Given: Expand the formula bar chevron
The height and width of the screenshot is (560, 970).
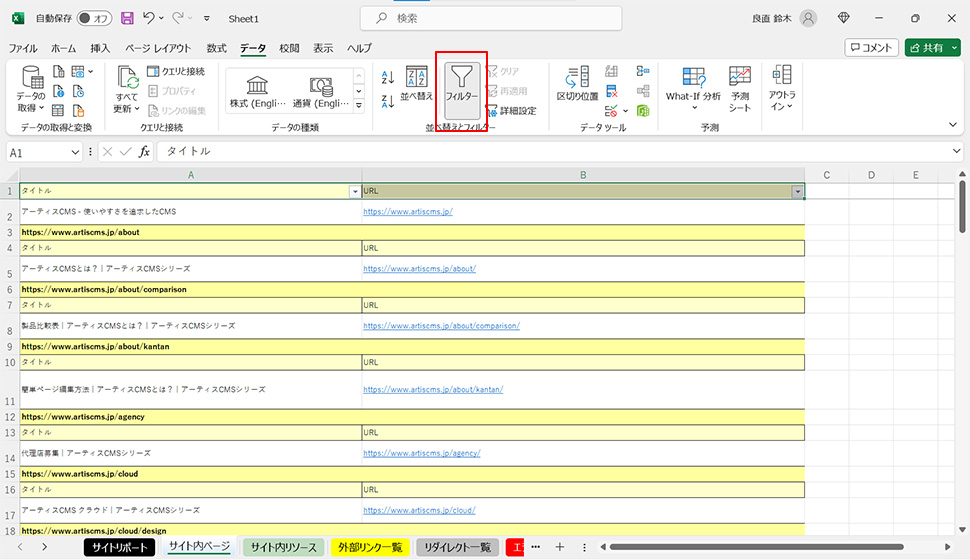Looking at the screenshot, I should [x=956, y=151].
